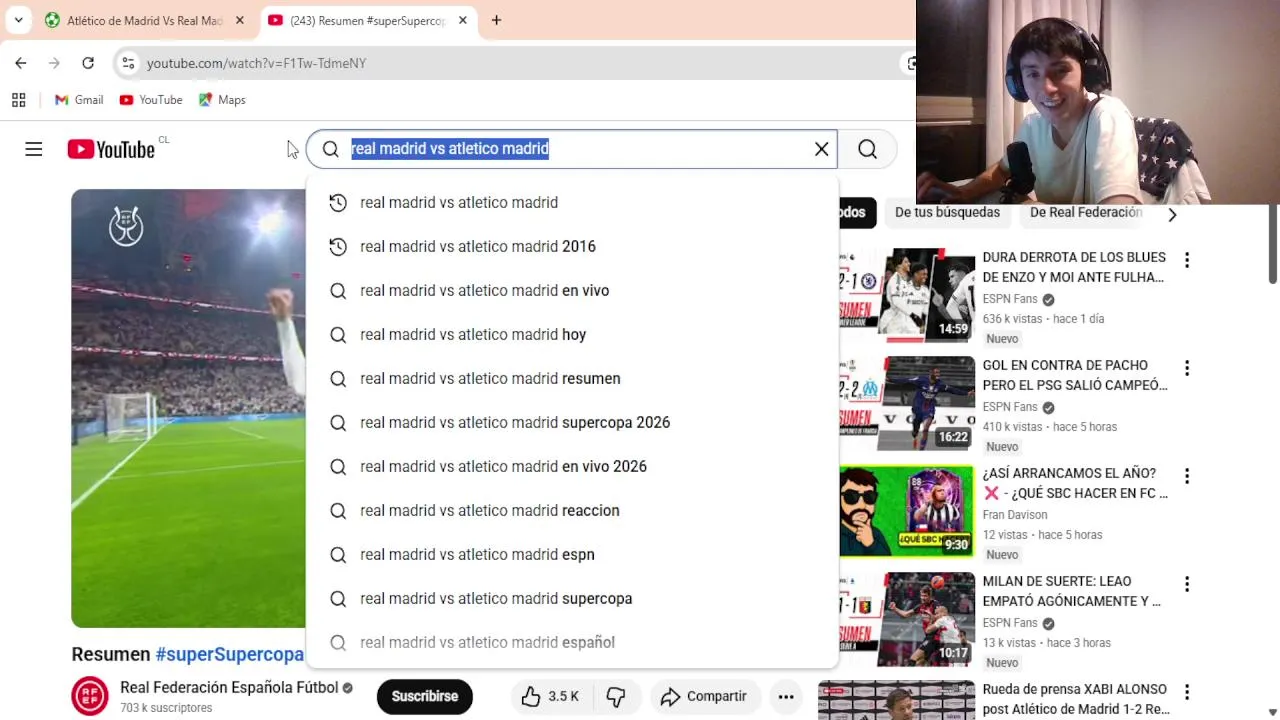
Task: Open 10:17 Milan video thumbnail
Action: (907, 619)
